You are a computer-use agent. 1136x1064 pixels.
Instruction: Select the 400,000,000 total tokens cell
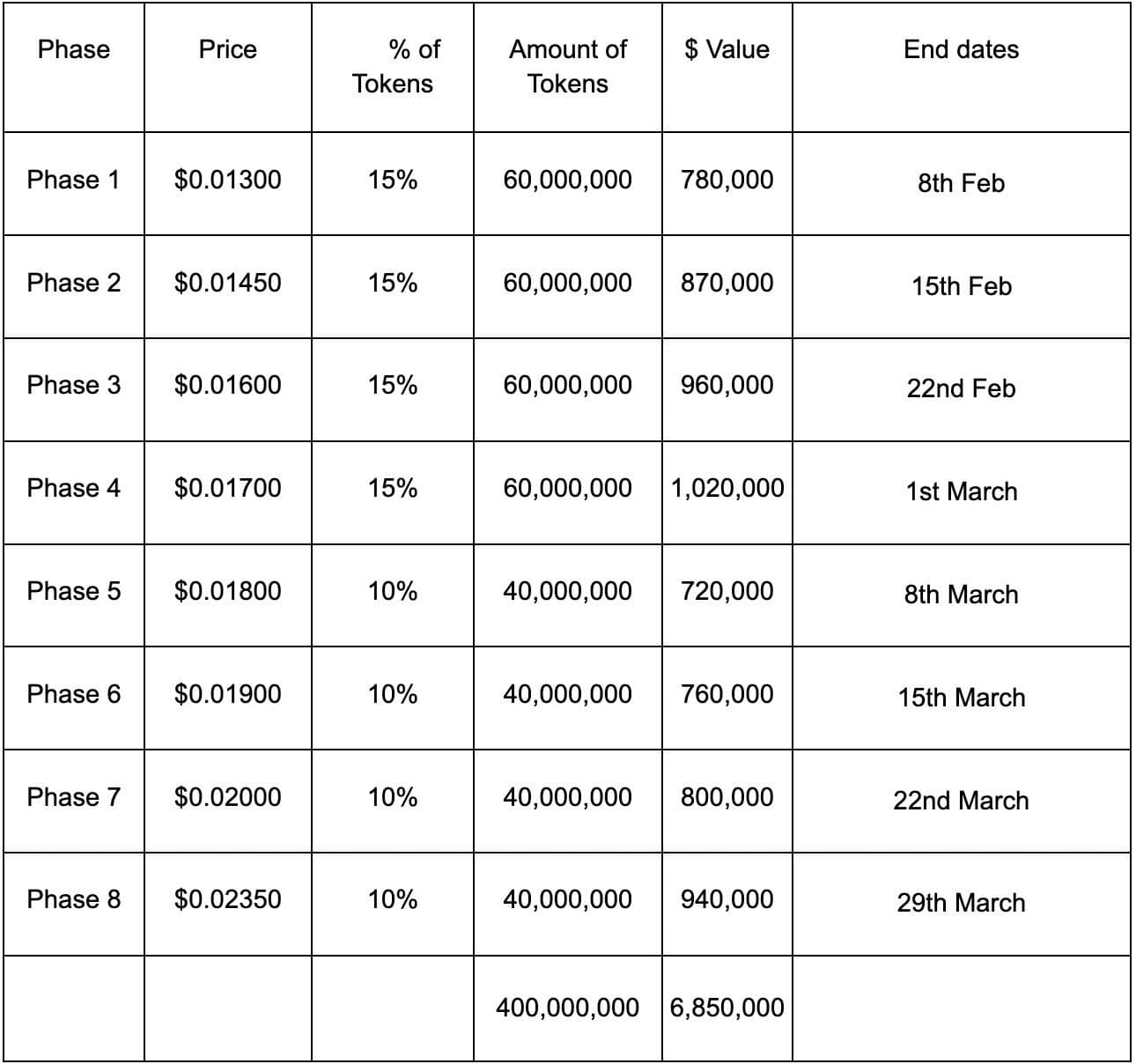point(567,1008)
